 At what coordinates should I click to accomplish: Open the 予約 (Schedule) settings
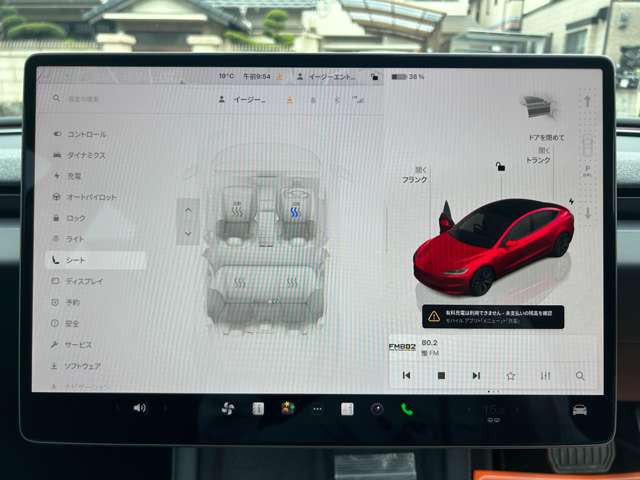tap(66, 302)
